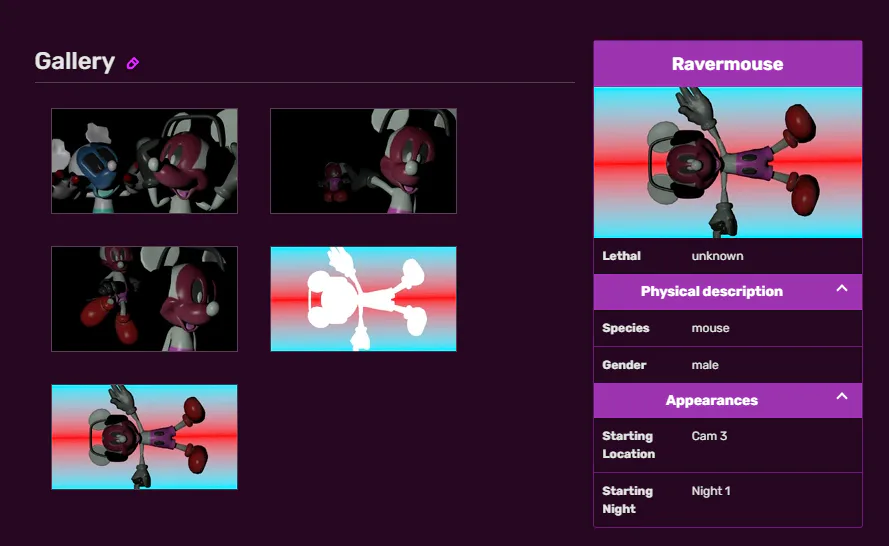The image size is (889, 546).
Task: Select the 'Cam 3' value
Action: tap(709, 436)
